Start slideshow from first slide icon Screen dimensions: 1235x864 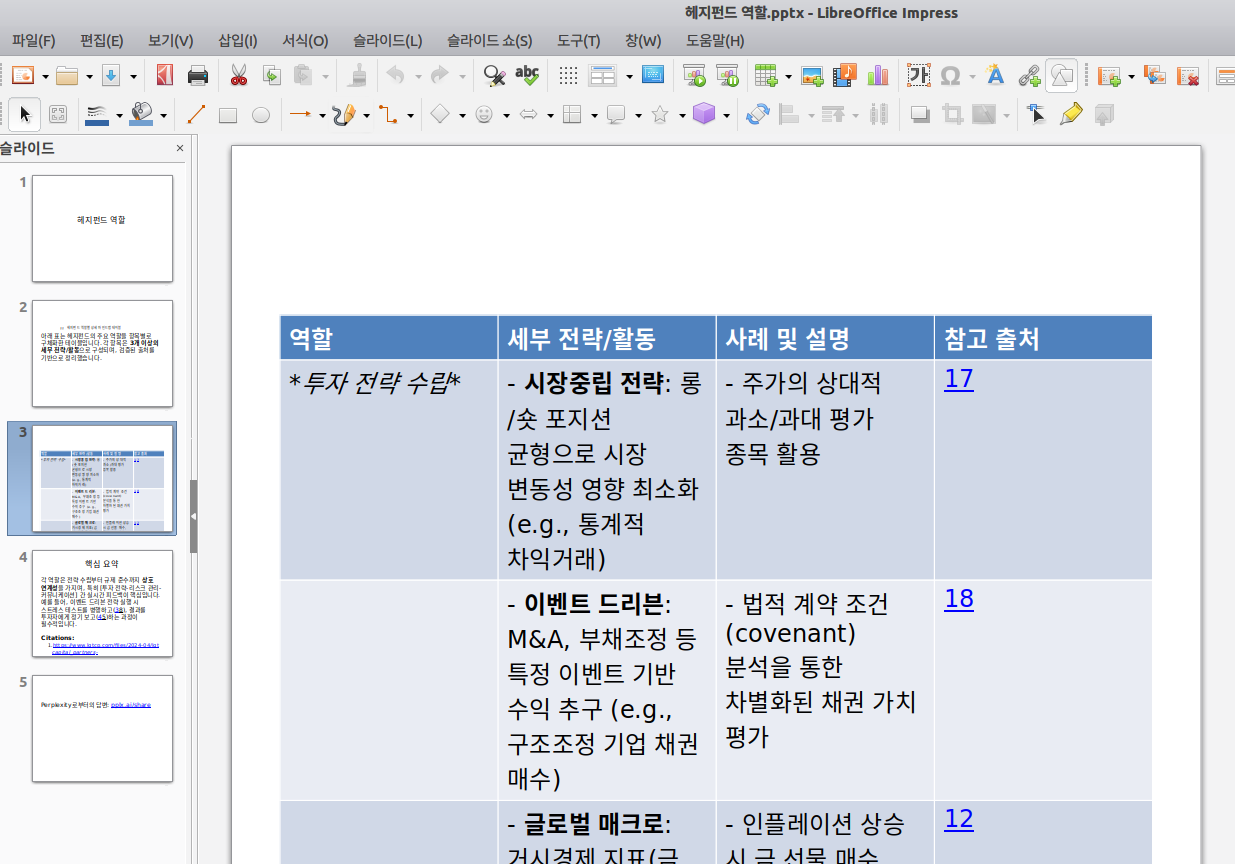click(x=694, y=75)
